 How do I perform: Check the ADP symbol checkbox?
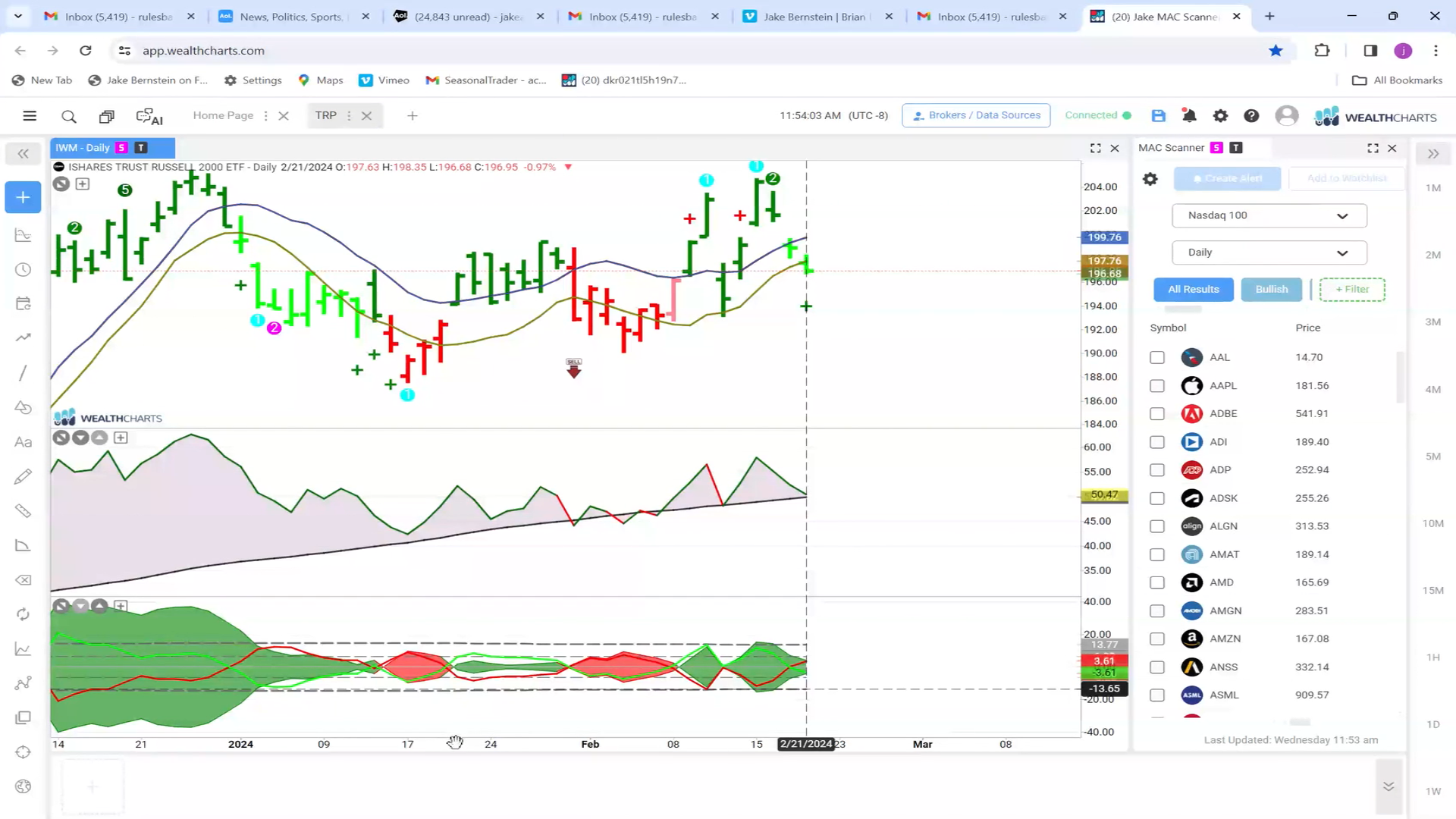click(x=1157, y=470)
